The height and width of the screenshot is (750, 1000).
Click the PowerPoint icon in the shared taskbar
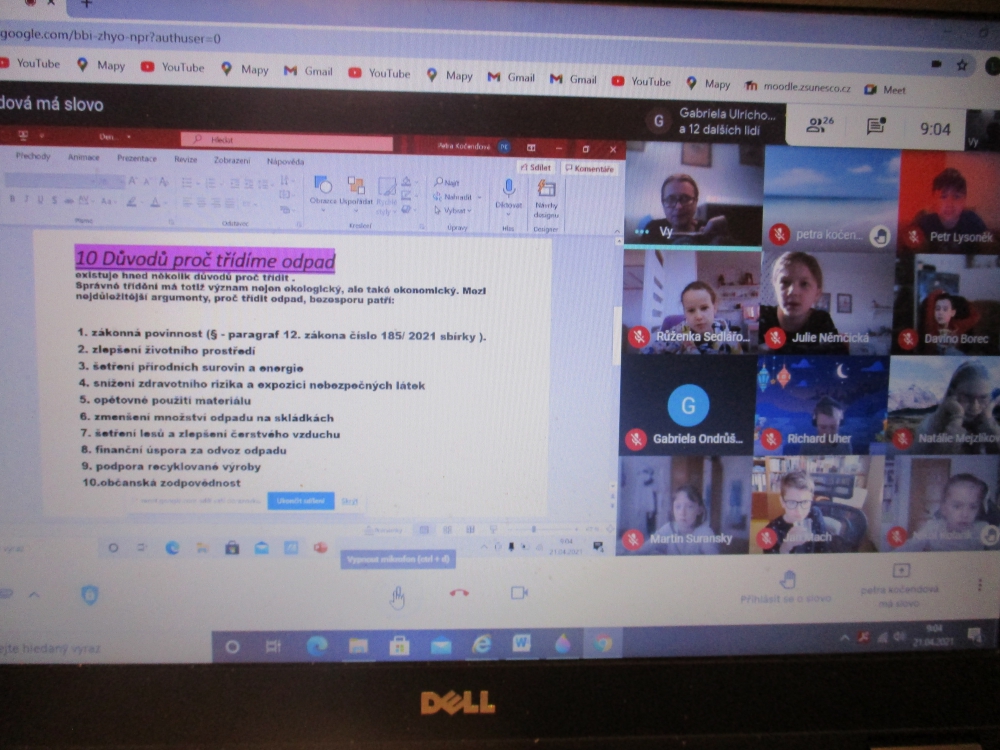tap(320, 548)
